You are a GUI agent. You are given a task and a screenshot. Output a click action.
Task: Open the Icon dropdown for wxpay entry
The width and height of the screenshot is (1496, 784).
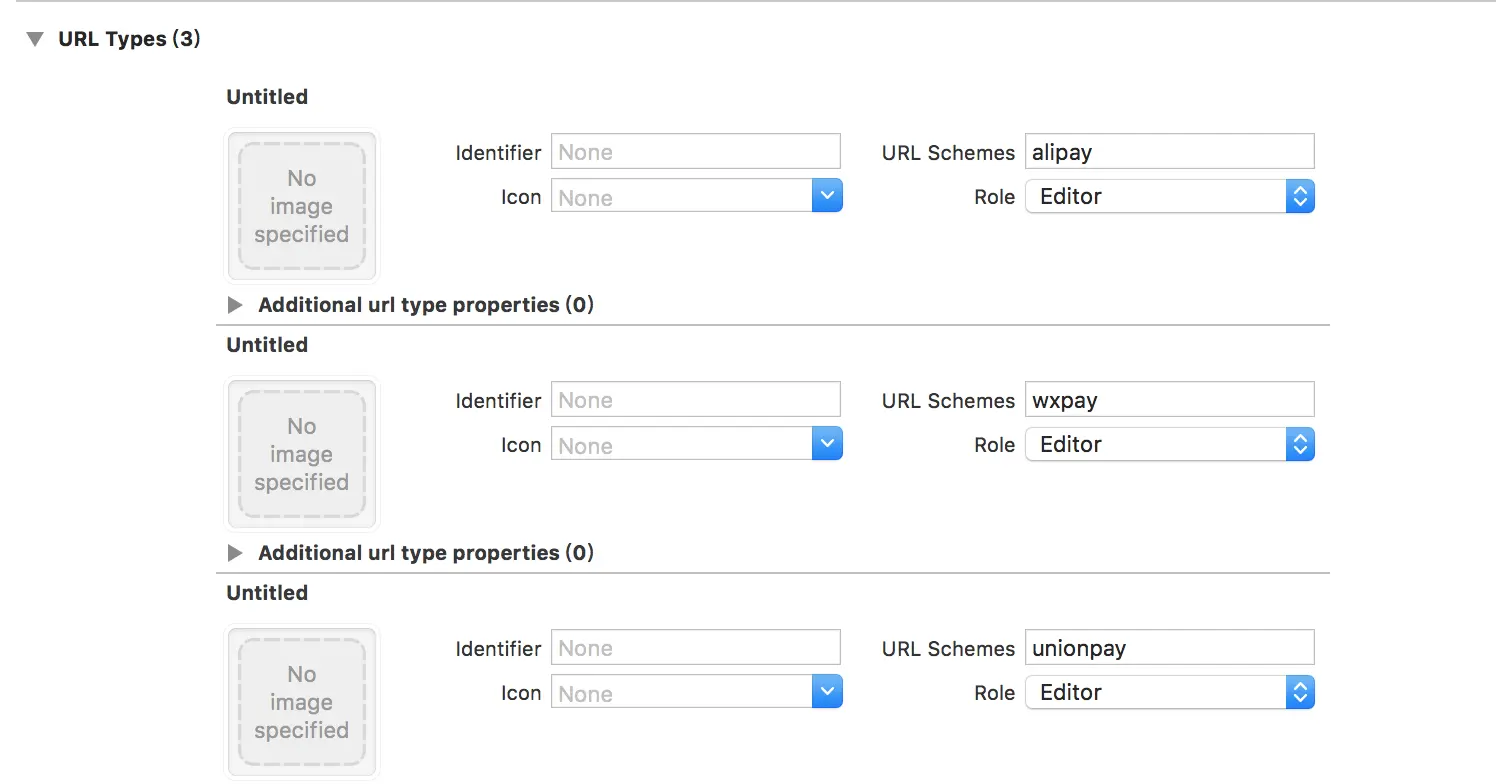point(826,444)
